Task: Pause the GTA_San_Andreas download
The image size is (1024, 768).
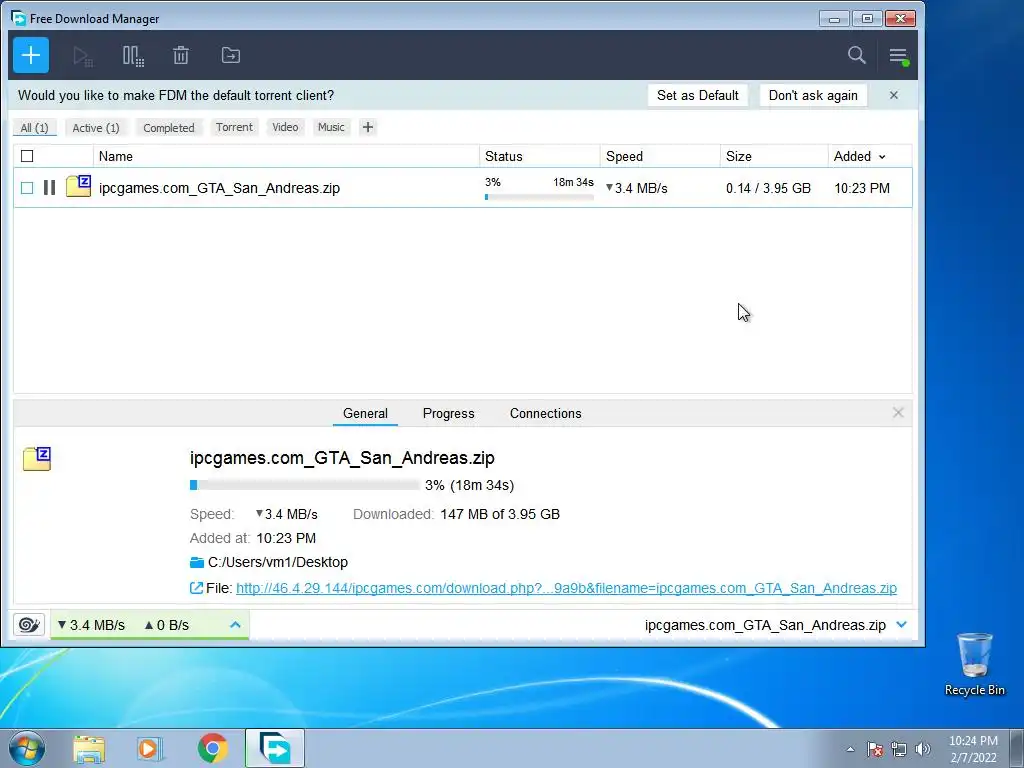Action: (49, 188)
